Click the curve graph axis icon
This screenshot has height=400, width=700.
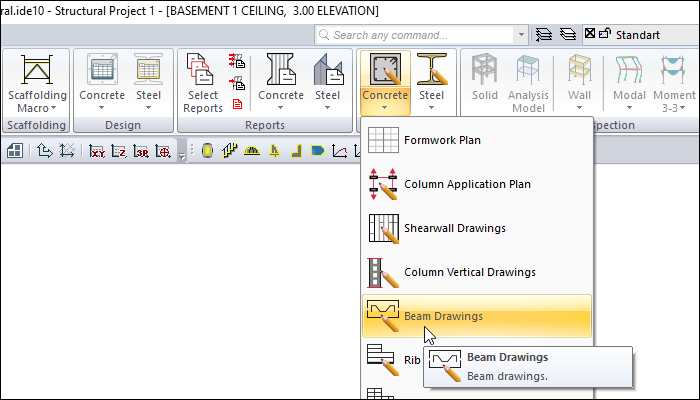click(340, 151)
